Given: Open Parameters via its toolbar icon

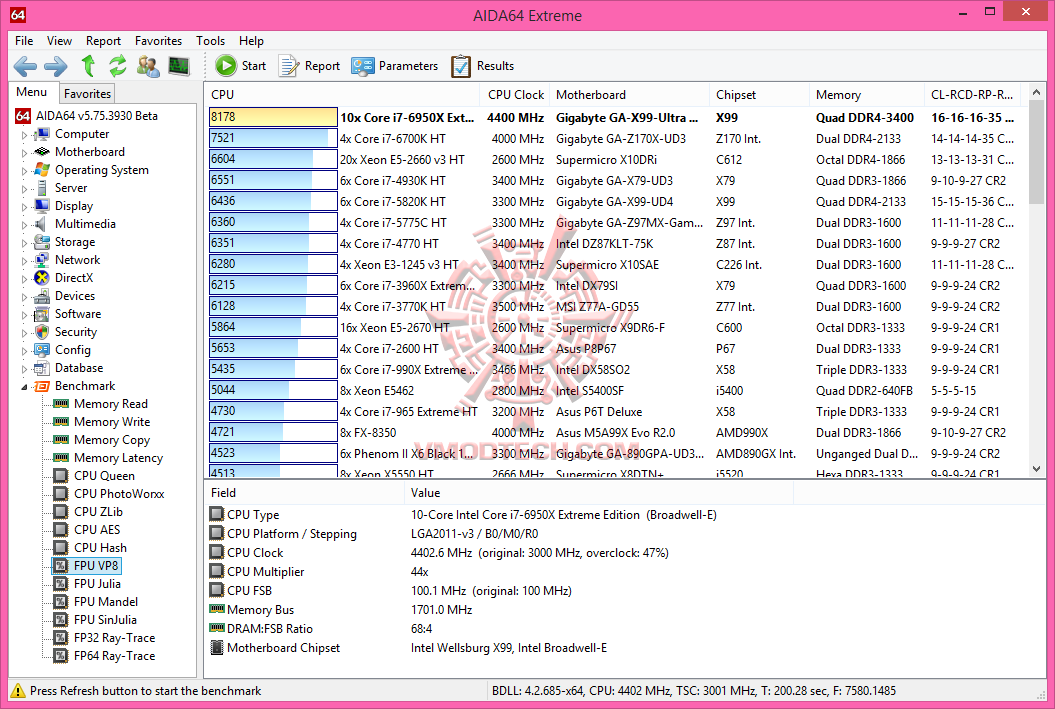Looking at the screenshot, I should click(363, 66).
